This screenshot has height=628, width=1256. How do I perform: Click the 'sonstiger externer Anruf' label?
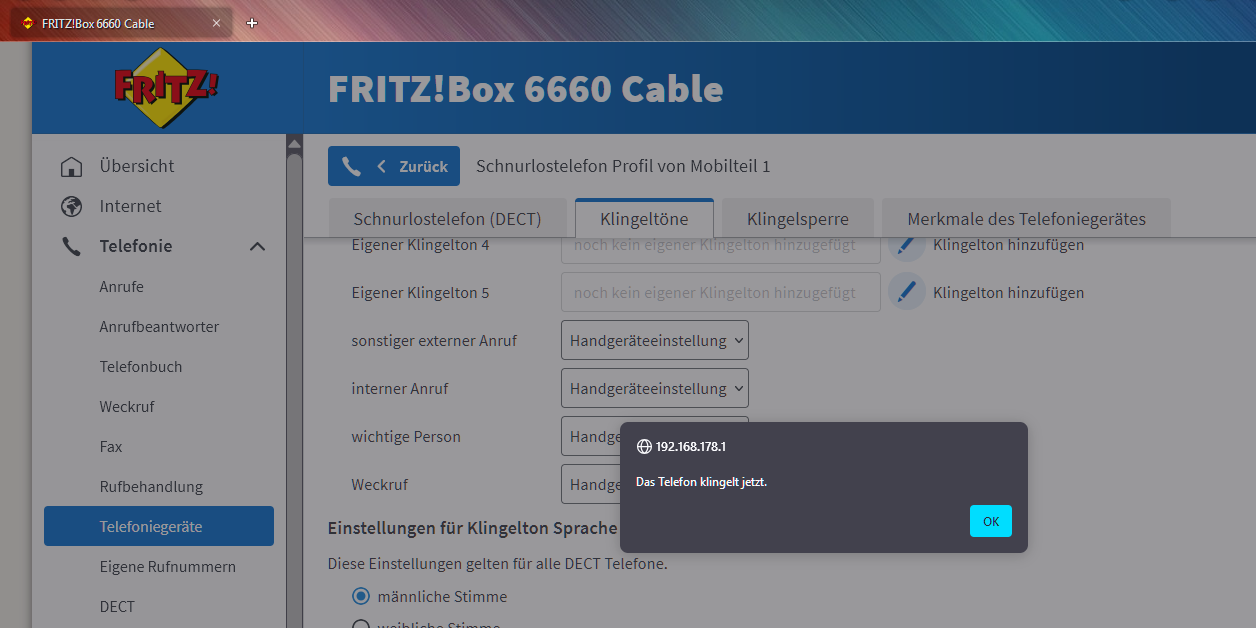pyautogui.click(x=434, y=340)
